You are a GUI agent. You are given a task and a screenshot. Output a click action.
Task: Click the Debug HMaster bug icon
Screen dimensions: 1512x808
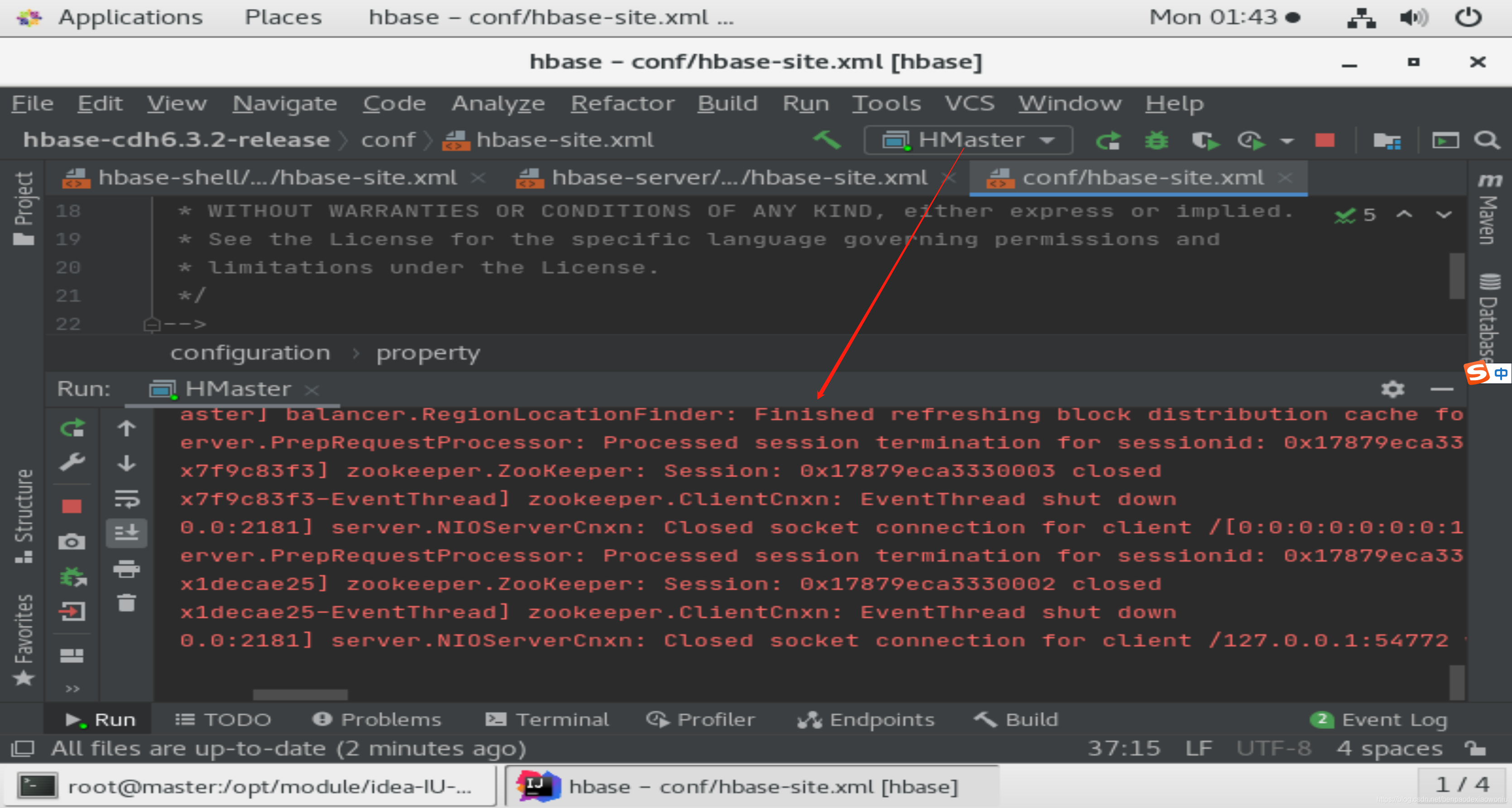[x=1156, y=140]
